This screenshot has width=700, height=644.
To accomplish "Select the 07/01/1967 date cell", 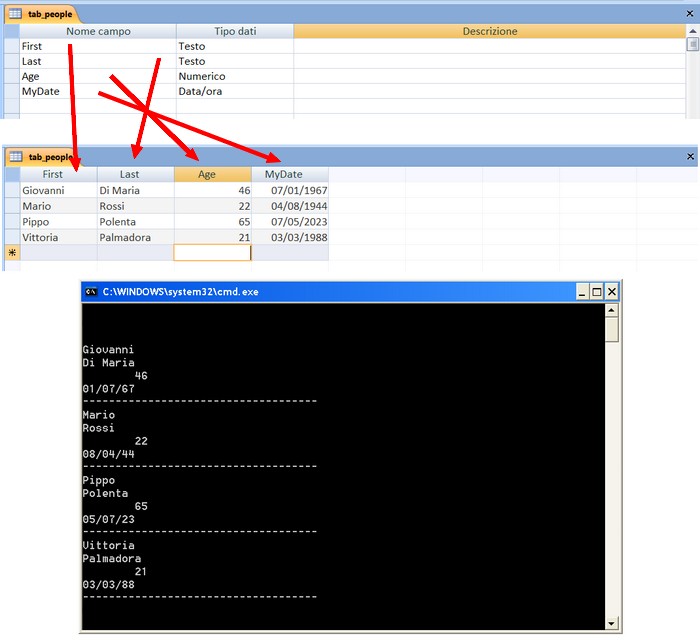I will coord(290,191).
